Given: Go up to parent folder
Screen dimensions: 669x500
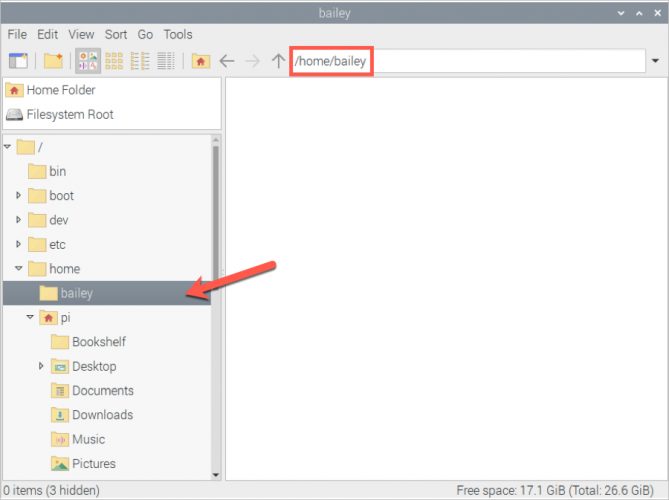Looking at the screenshot, I should tap(278, 61).
